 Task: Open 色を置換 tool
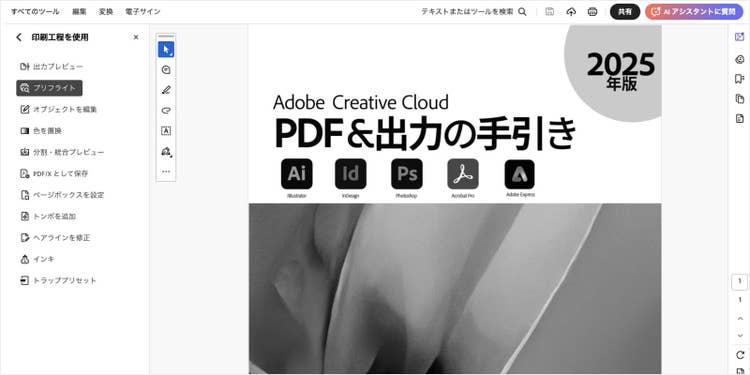pyautogui.click(x=41, y=131)
